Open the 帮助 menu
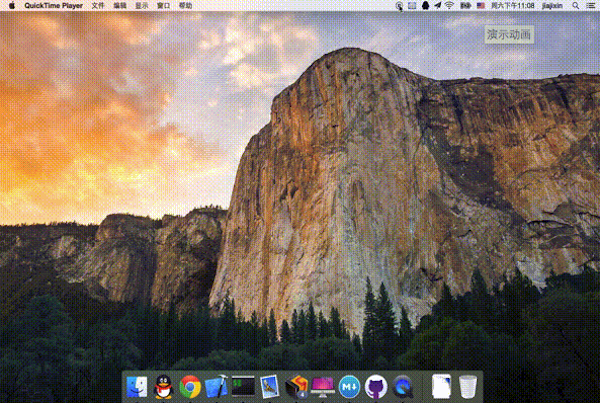The height and width of the screenshot is (403, 600). click(186, 5)
